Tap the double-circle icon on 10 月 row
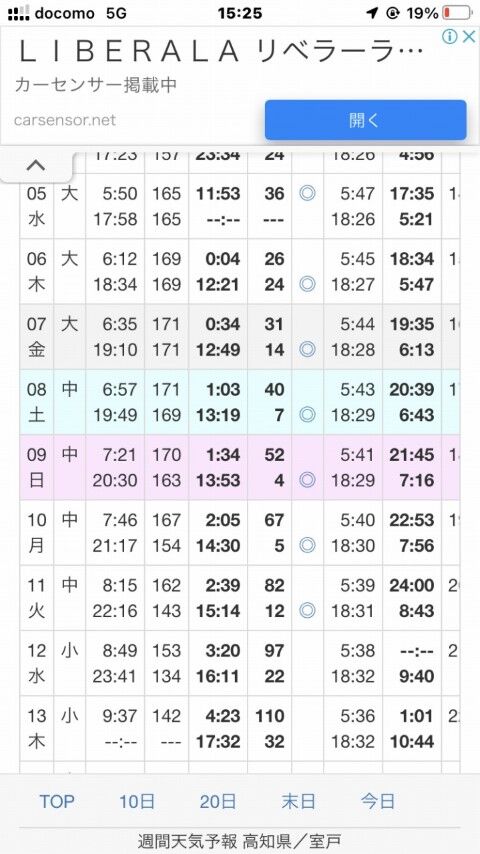Image resolution: width=480 pixels, height=854 pixels. pos(307,545)
